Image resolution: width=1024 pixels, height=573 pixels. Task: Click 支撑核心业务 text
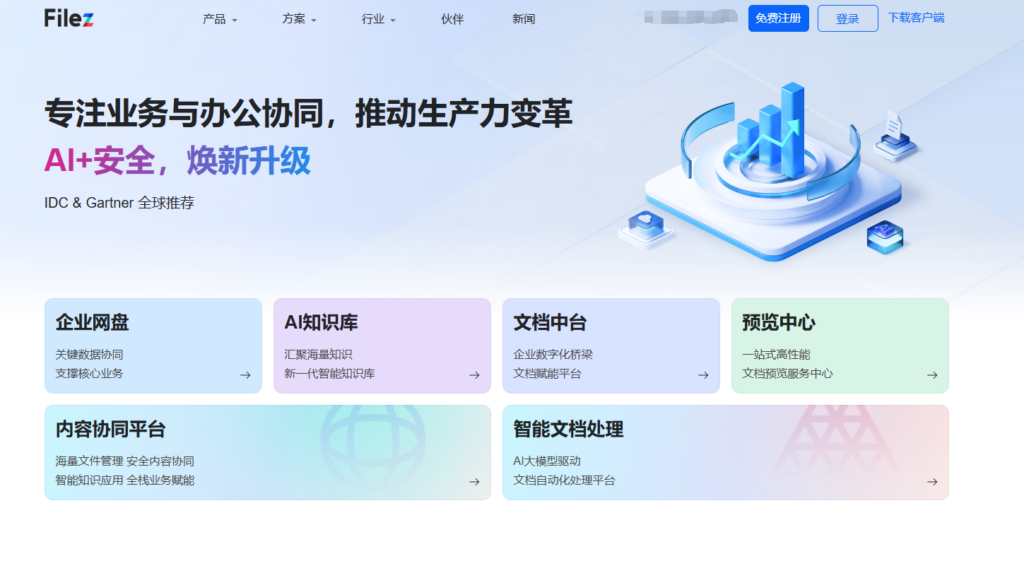pos(89,374)
